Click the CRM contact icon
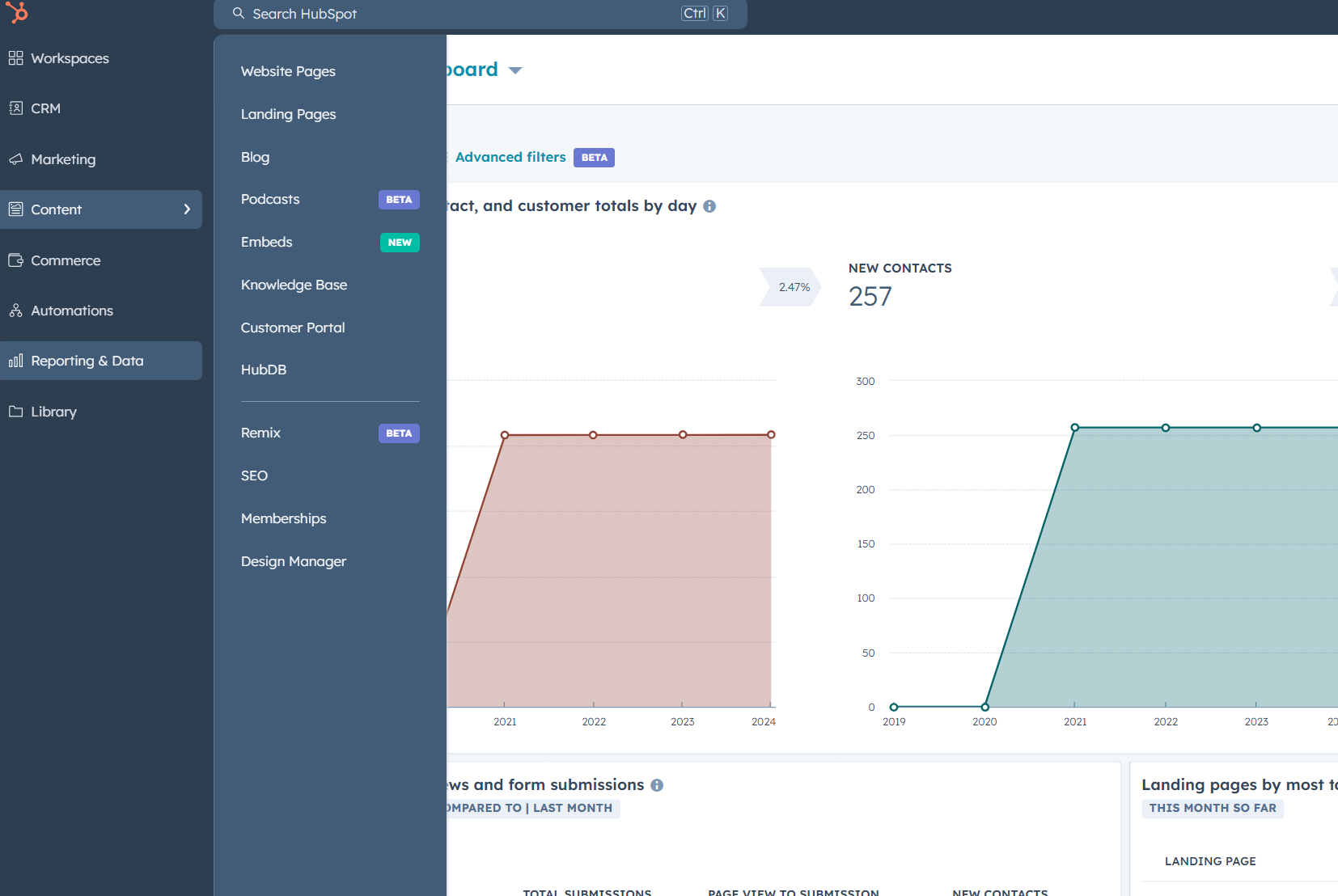 click(15, 108)
